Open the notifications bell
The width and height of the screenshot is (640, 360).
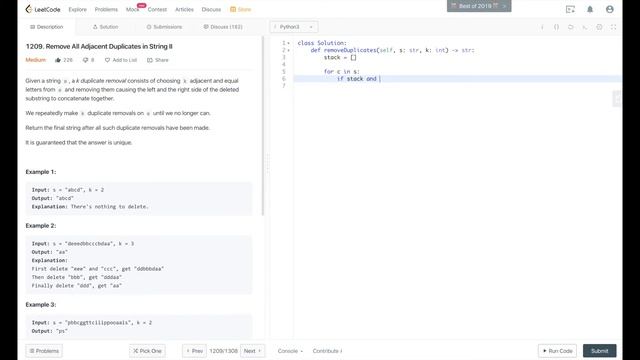click(x=590, y=9)
